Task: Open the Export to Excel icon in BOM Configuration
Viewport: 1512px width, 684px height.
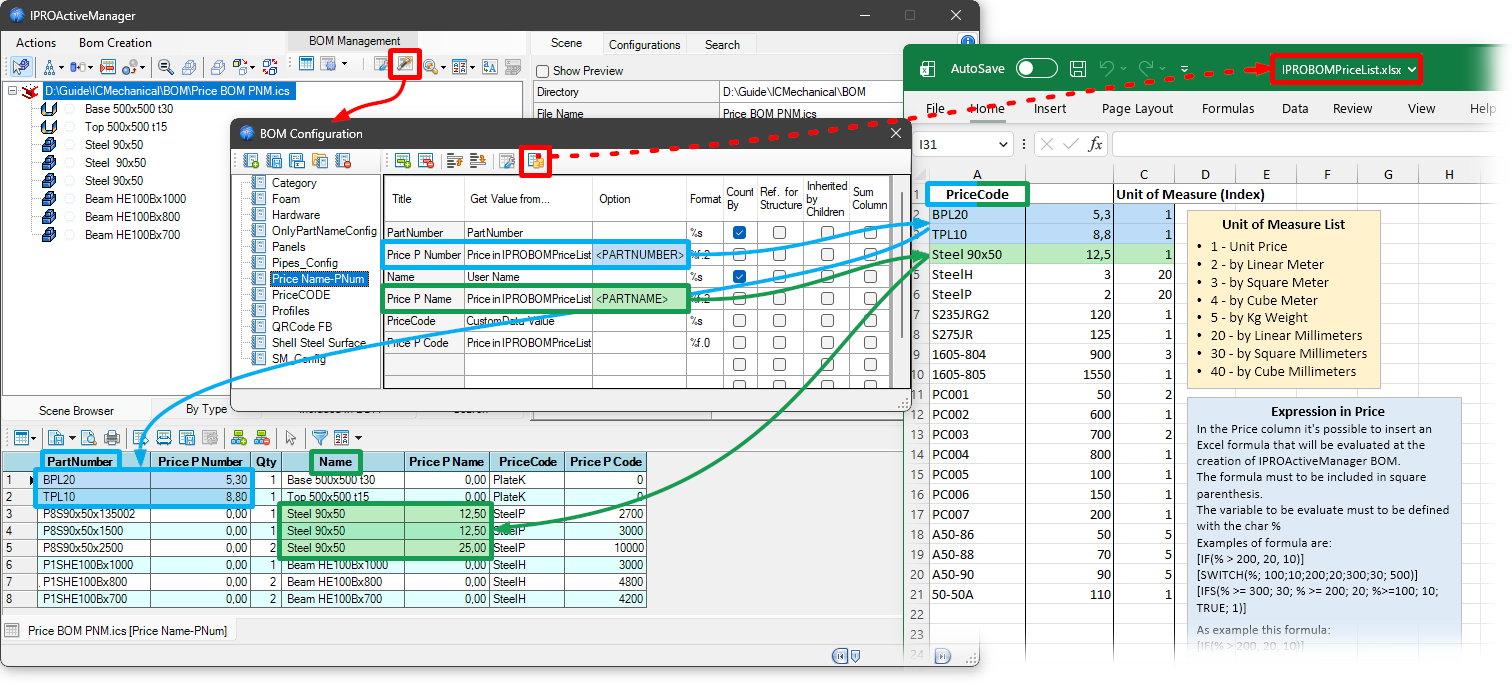Action: coord(536,161)
